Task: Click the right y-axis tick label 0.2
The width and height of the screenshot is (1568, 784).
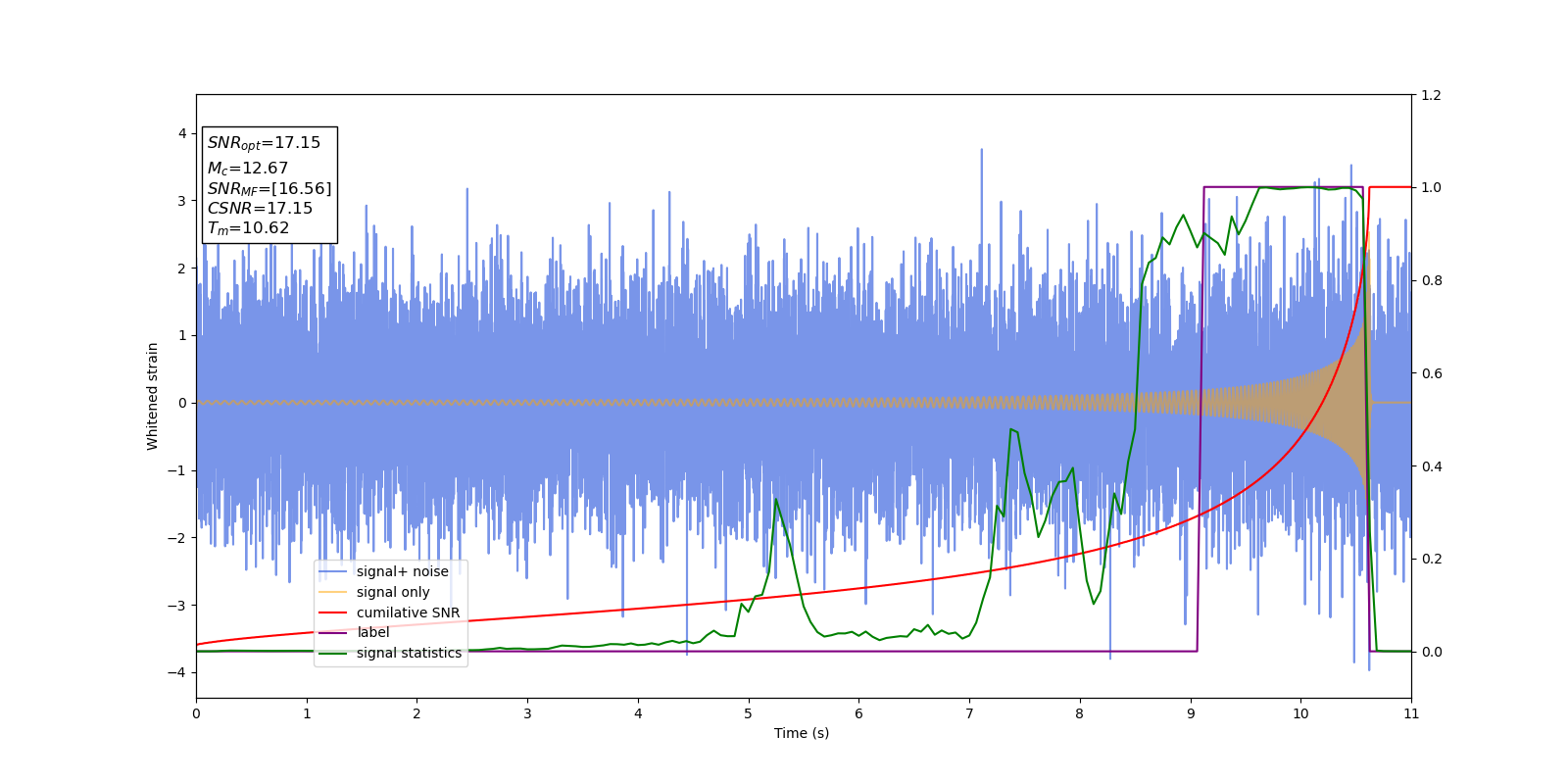Action: click(x=1431, y=560)
